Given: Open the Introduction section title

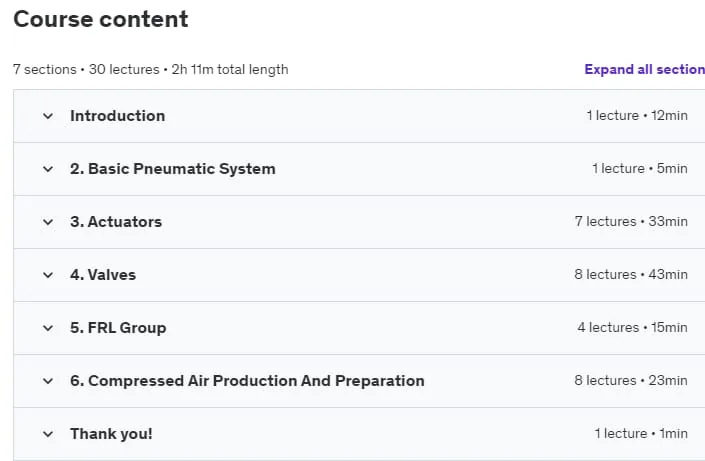Looking at the screenshot, I should [118, 116].
